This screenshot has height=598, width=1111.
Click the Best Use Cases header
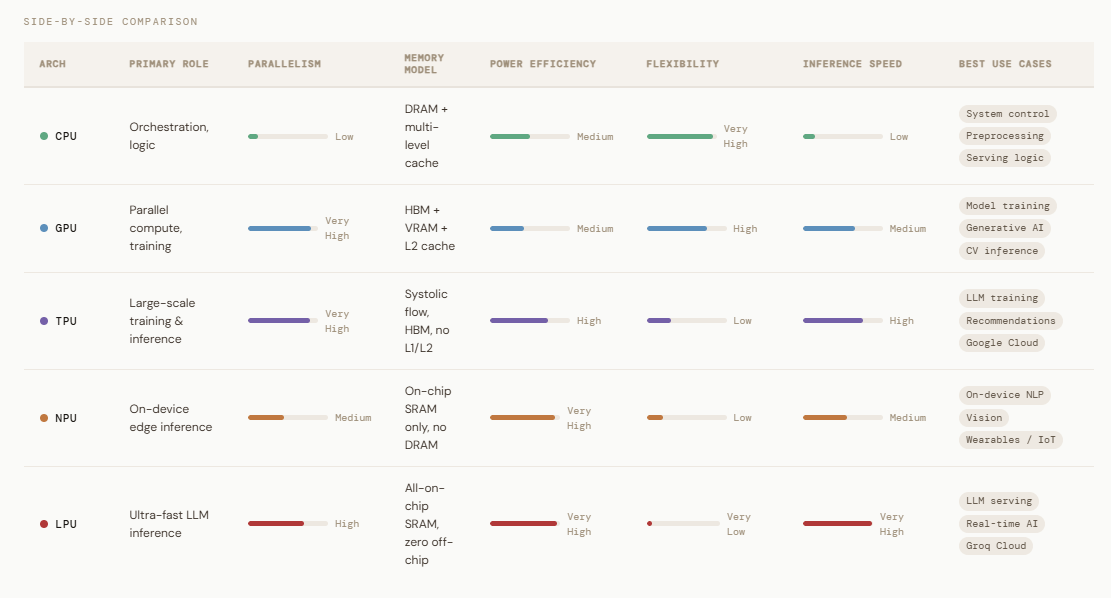1005,64
